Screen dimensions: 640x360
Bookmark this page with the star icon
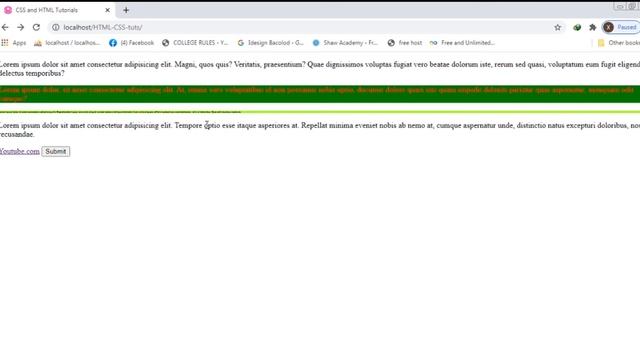(558, 27)
